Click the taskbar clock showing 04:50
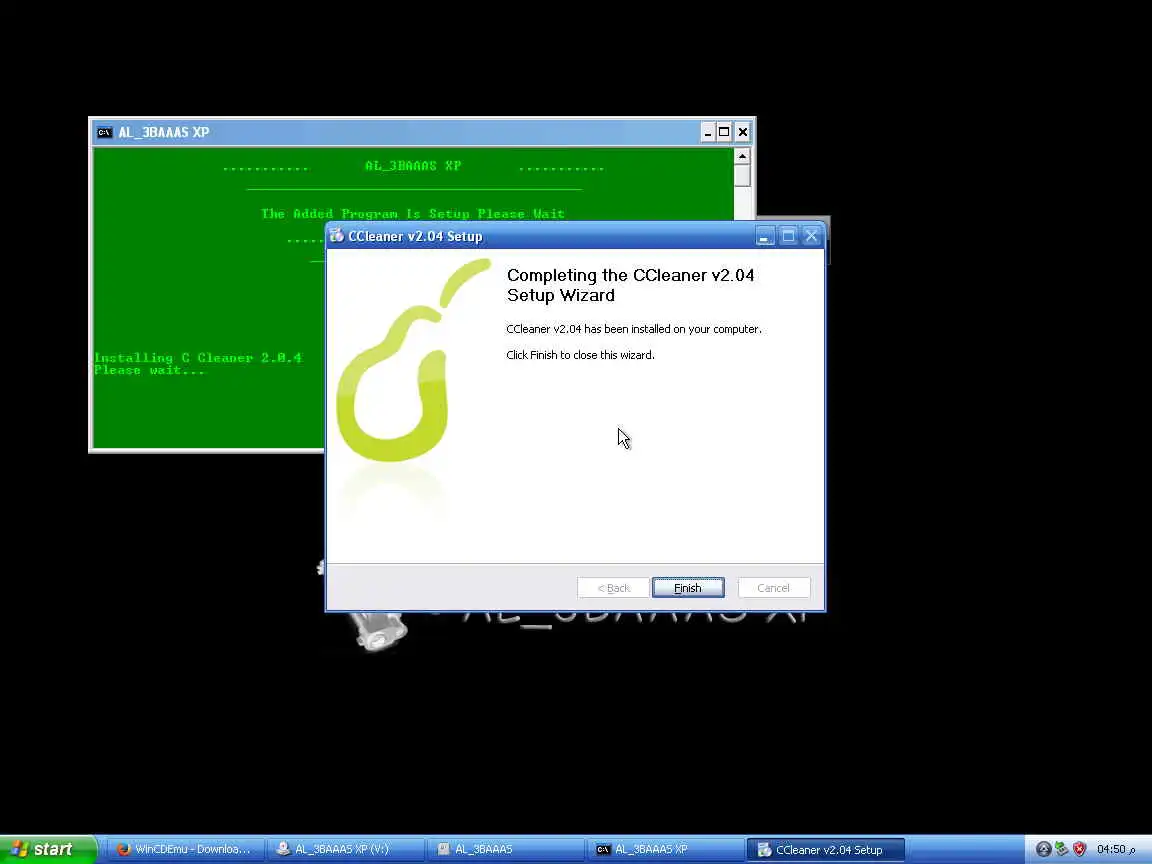The height and width of the screenshot is (864, 1152). point(1115,849)
